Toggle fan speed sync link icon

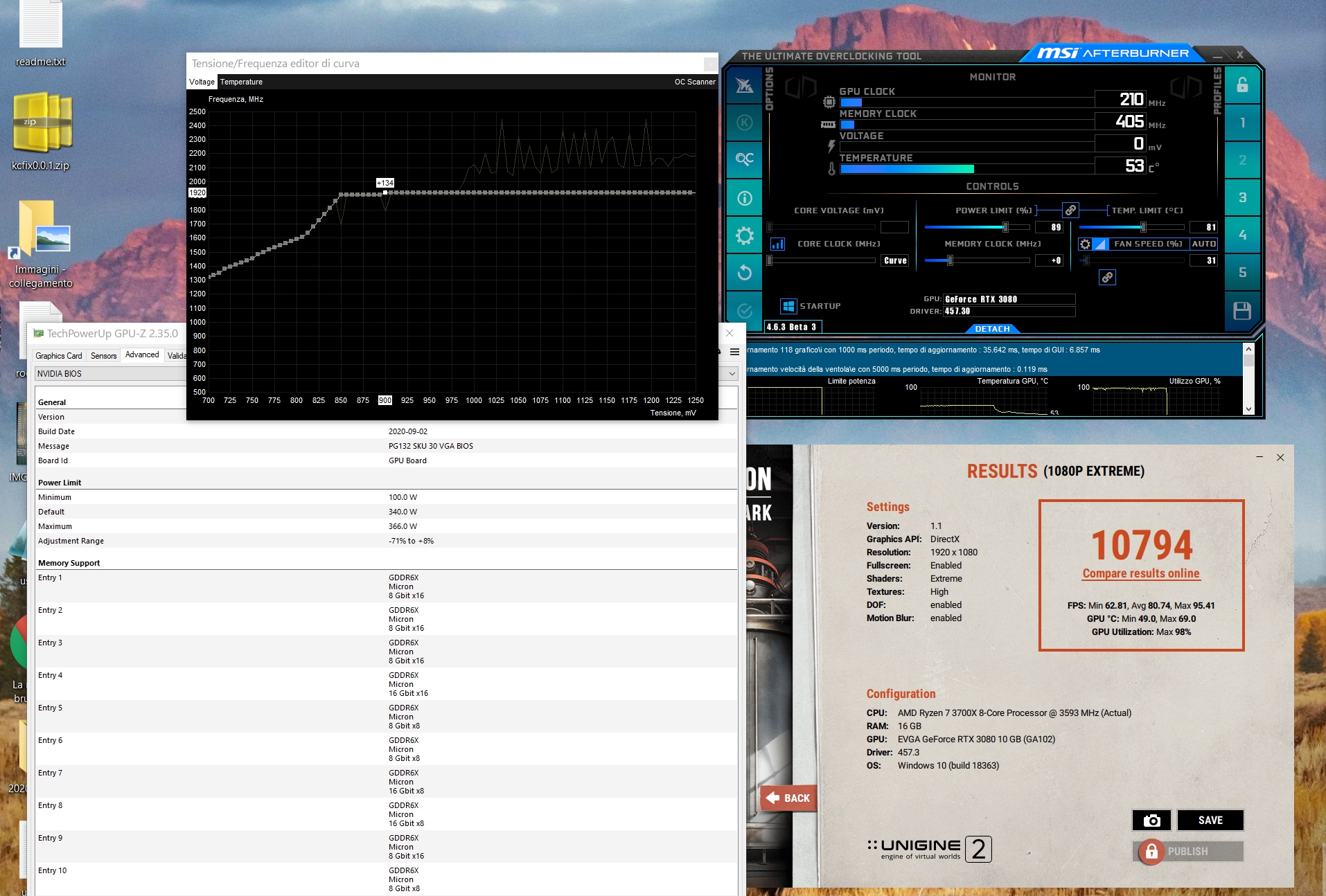[1108, 278]
